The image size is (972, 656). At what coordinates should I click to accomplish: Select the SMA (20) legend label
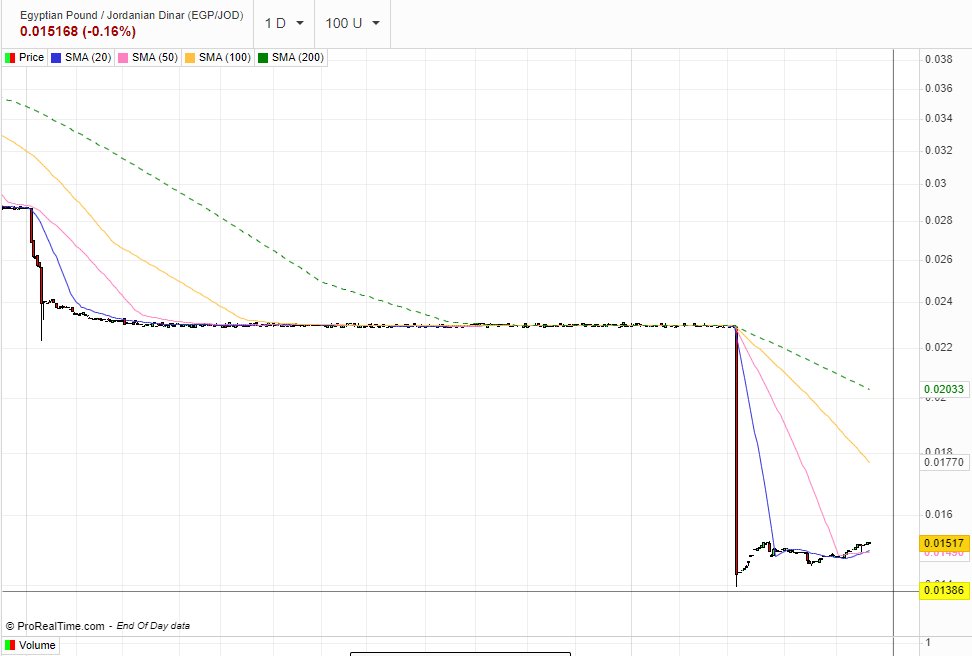click(88, 57)
